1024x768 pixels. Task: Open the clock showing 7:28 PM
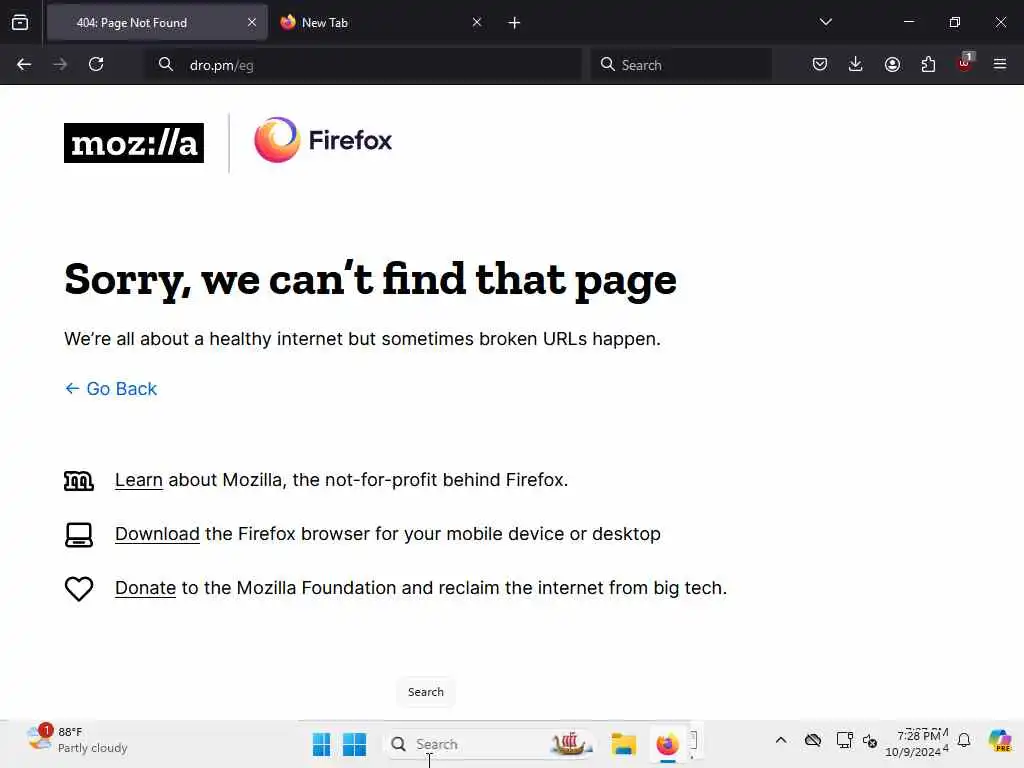(x=916, y=744)
